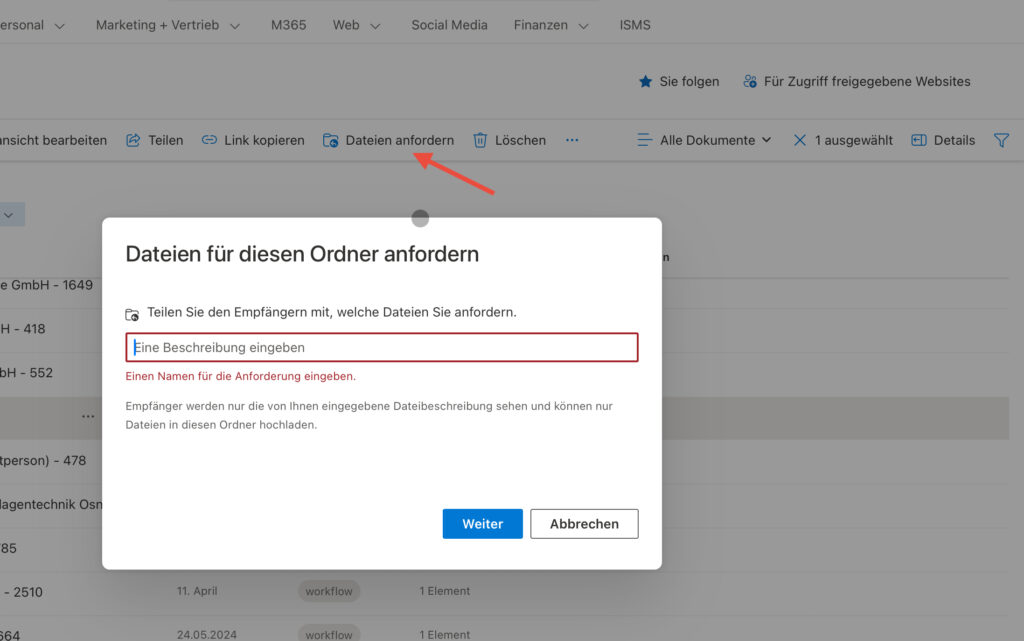Screen dimensions: 1024x641
Task: Go to the Social Media tab
Action: (449, 25)
